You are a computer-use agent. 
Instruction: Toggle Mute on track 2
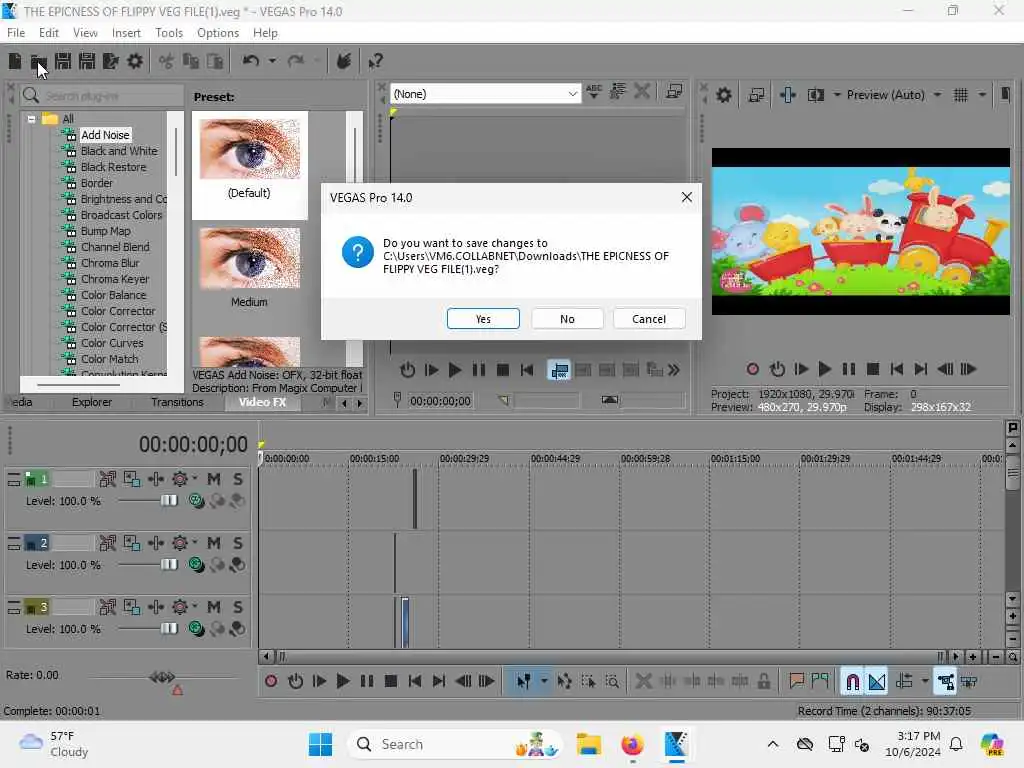[214, 543]
